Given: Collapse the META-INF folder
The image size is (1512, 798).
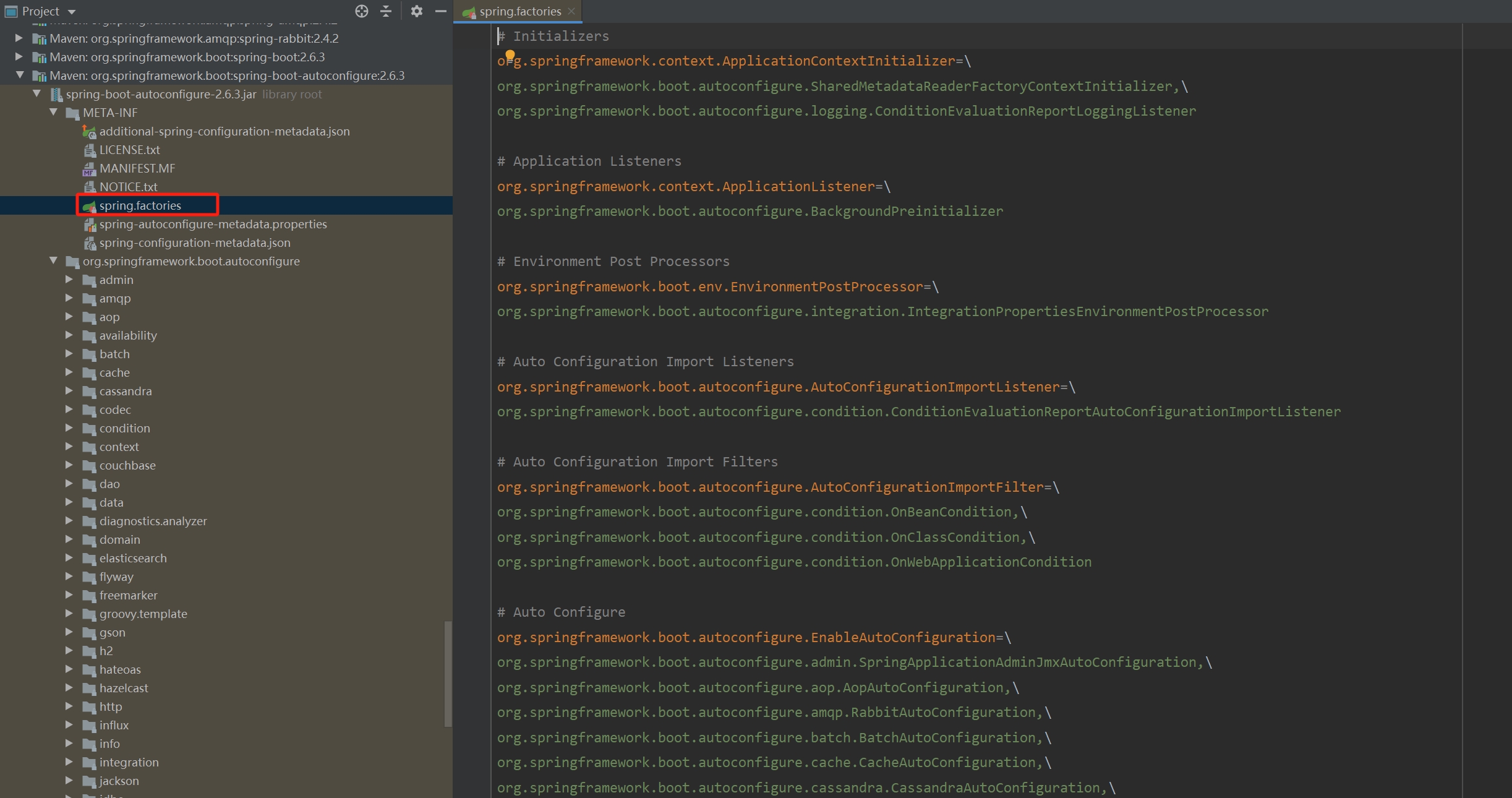Looking at the screenshot, I should (53, 113).
